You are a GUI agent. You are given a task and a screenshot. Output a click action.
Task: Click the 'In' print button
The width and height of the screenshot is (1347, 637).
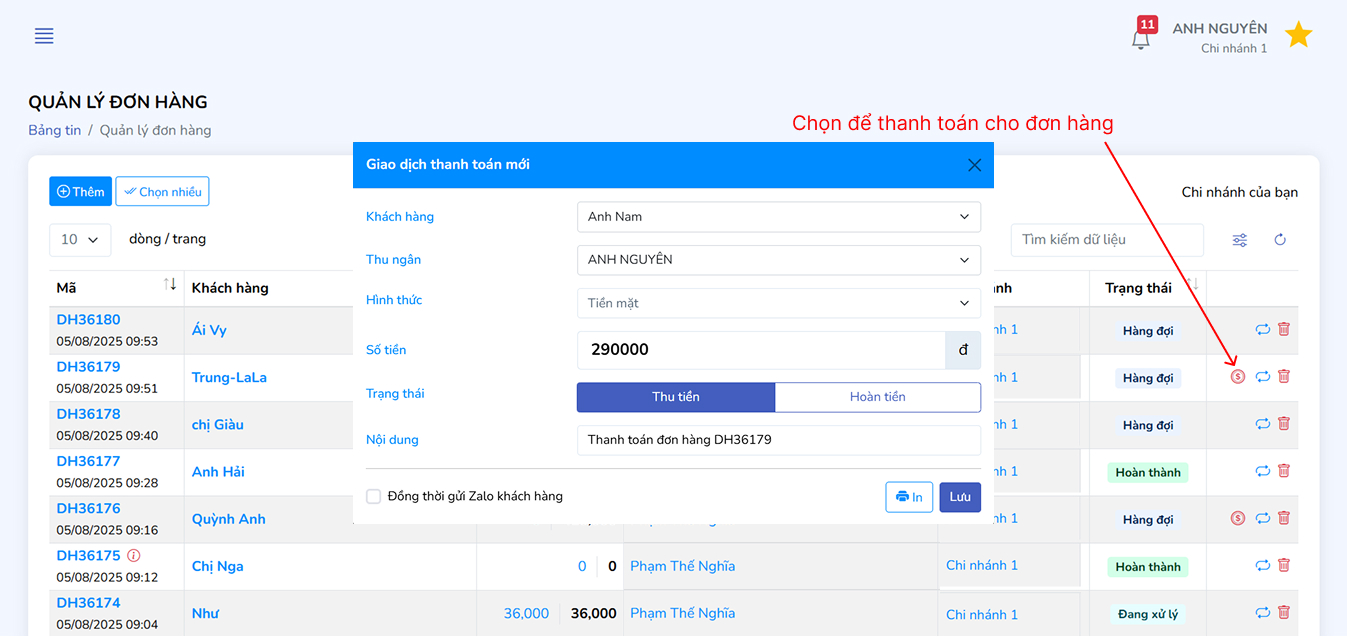click(908, 496)
